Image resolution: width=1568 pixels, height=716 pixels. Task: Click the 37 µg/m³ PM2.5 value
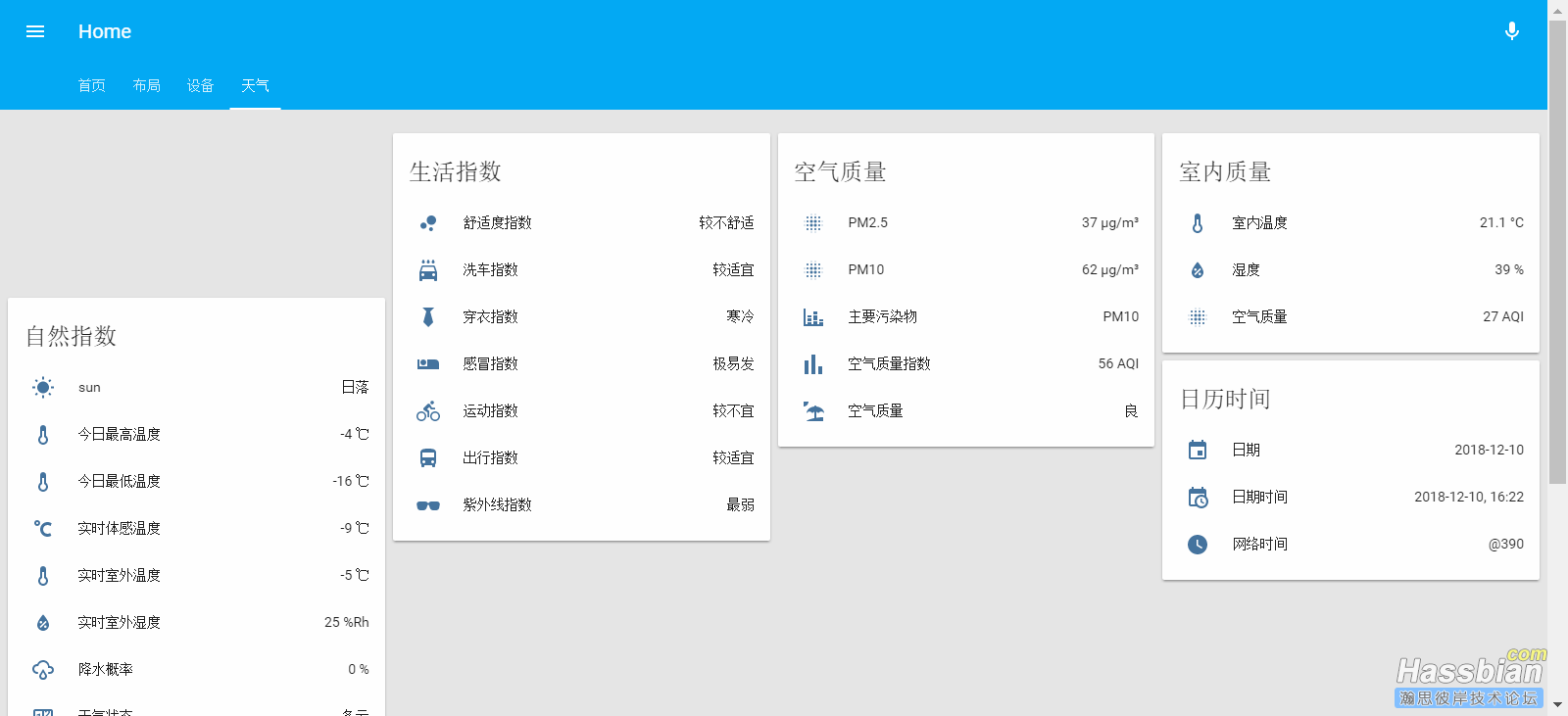click(1110, 223)
